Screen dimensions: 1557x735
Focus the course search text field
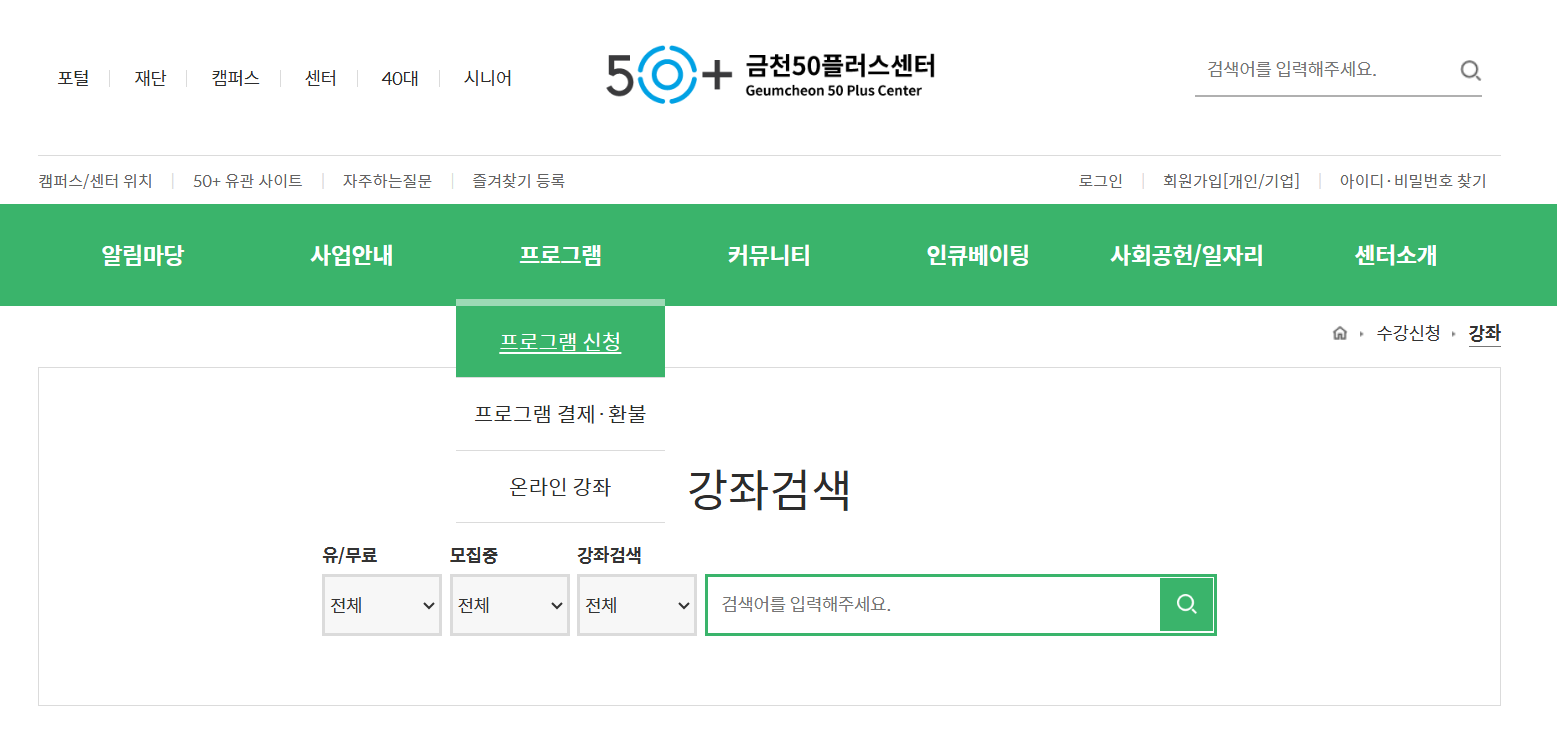click(932, 604)
